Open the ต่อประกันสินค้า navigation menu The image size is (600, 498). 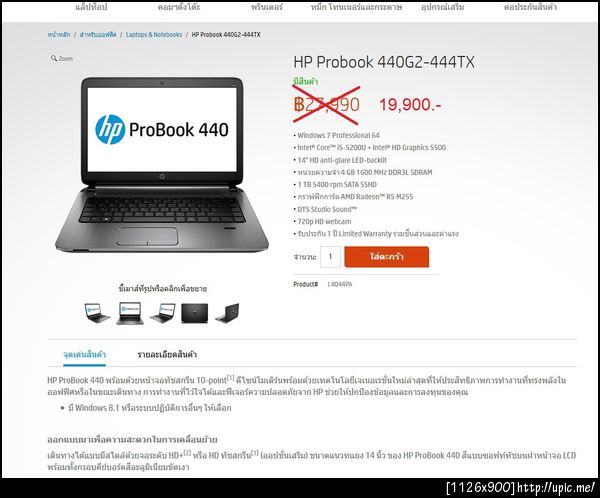pyautogui.click(x=530, y=7)
